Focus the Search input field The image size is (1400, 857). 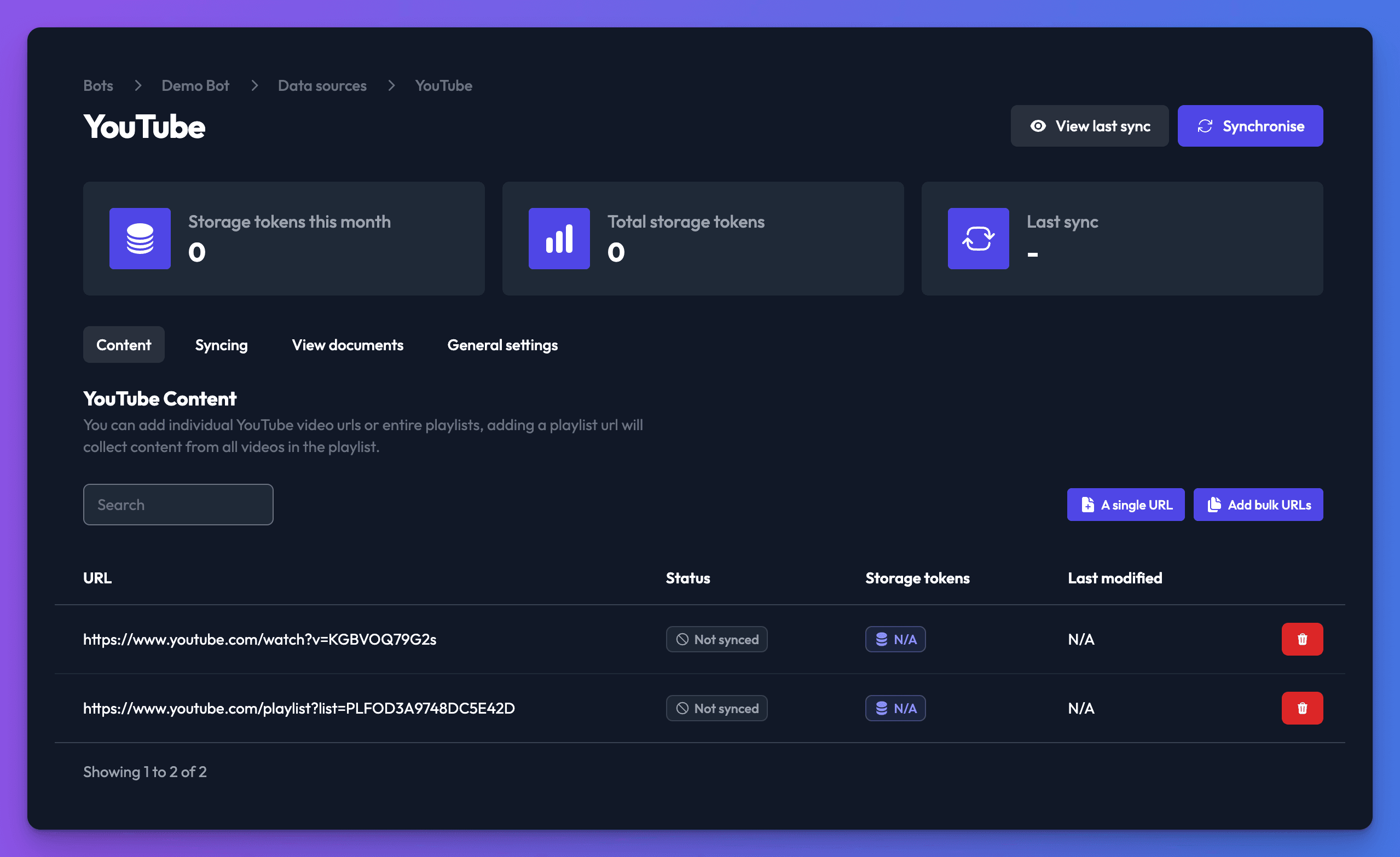pyautogui.click(x=178, y=505)
